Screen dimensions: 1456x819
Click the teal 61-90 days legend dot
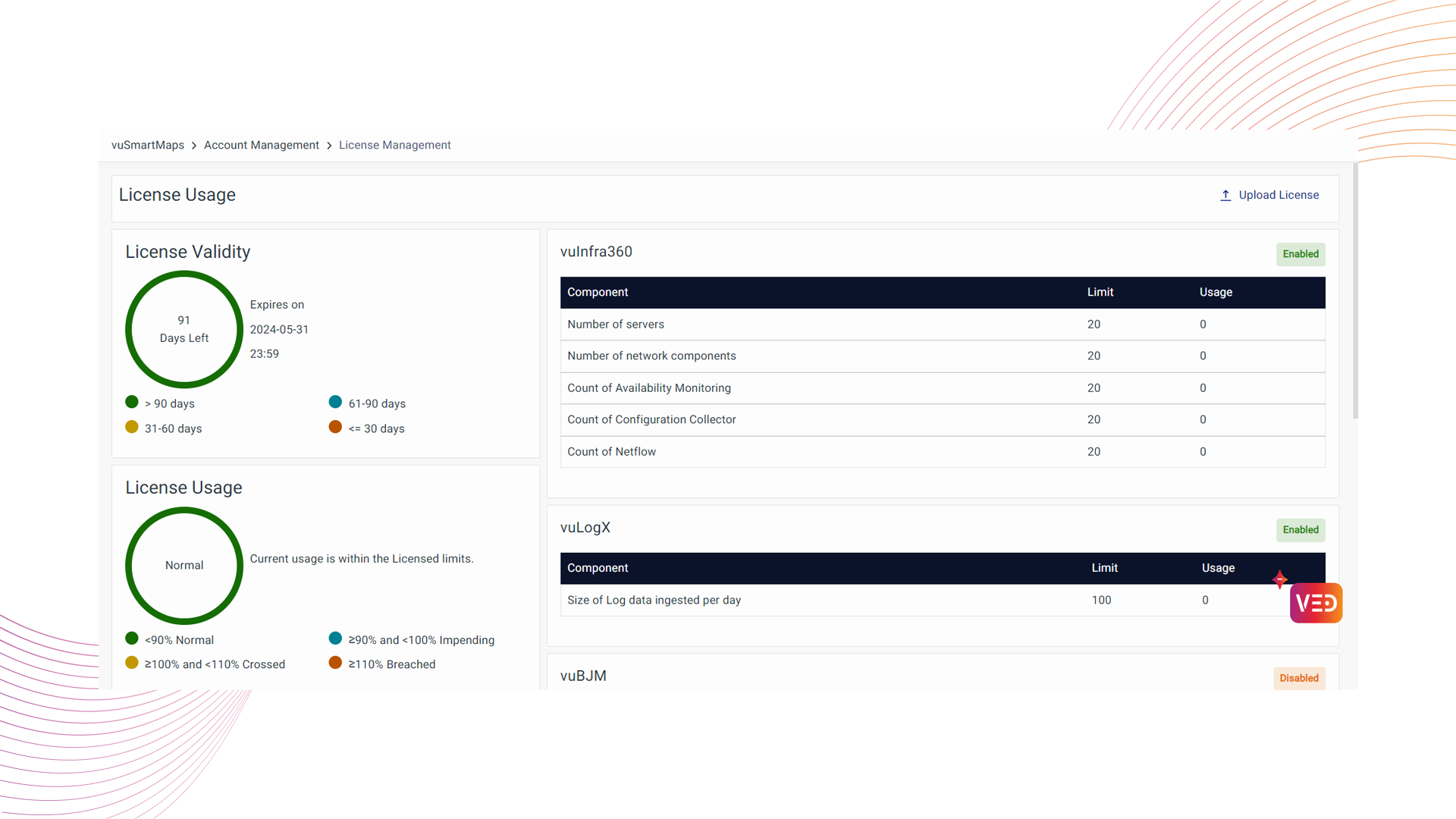pyautogui.click(x=335, y=402)
